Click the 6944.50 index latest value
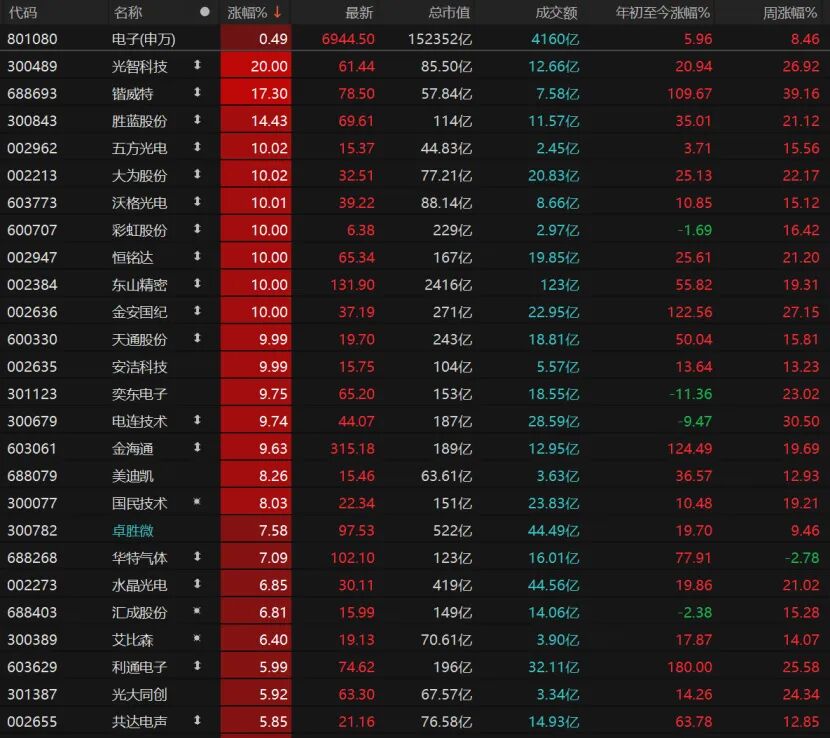The width and height of the screenshot is (830, 738). [x=348, y=39]
